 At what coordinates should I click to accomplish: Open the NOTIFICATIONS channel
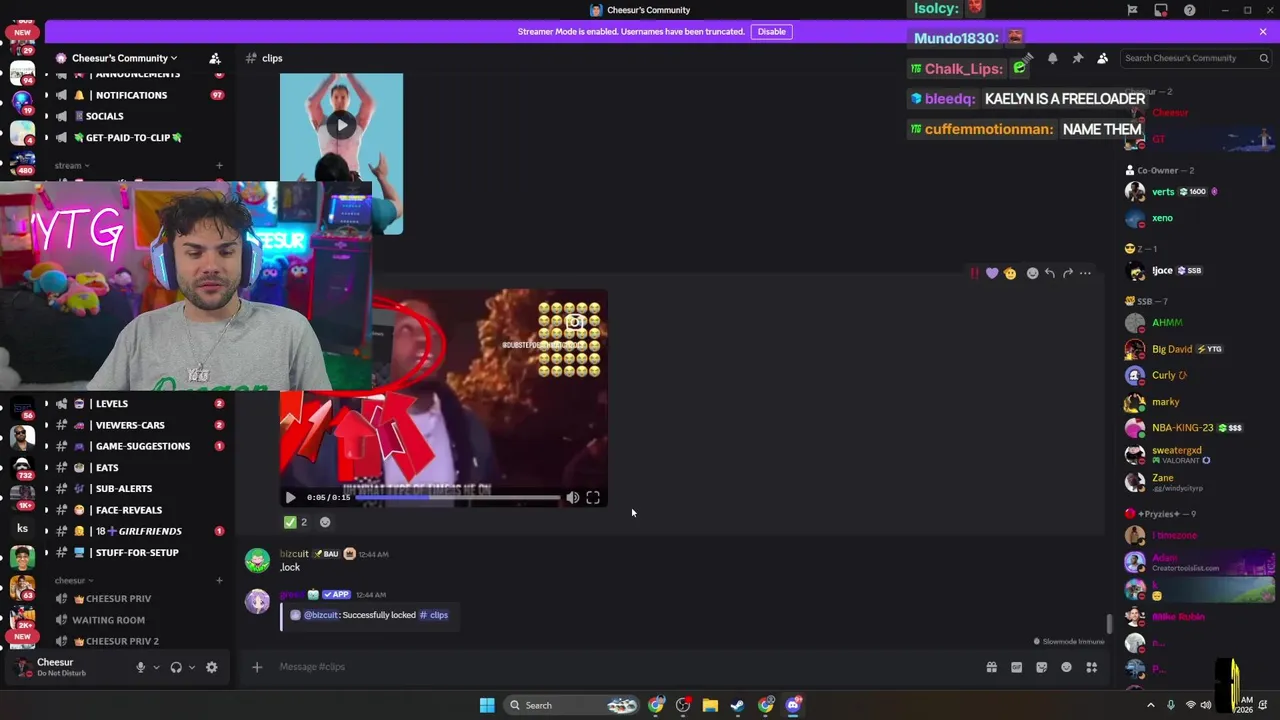[x=130, y=95]
